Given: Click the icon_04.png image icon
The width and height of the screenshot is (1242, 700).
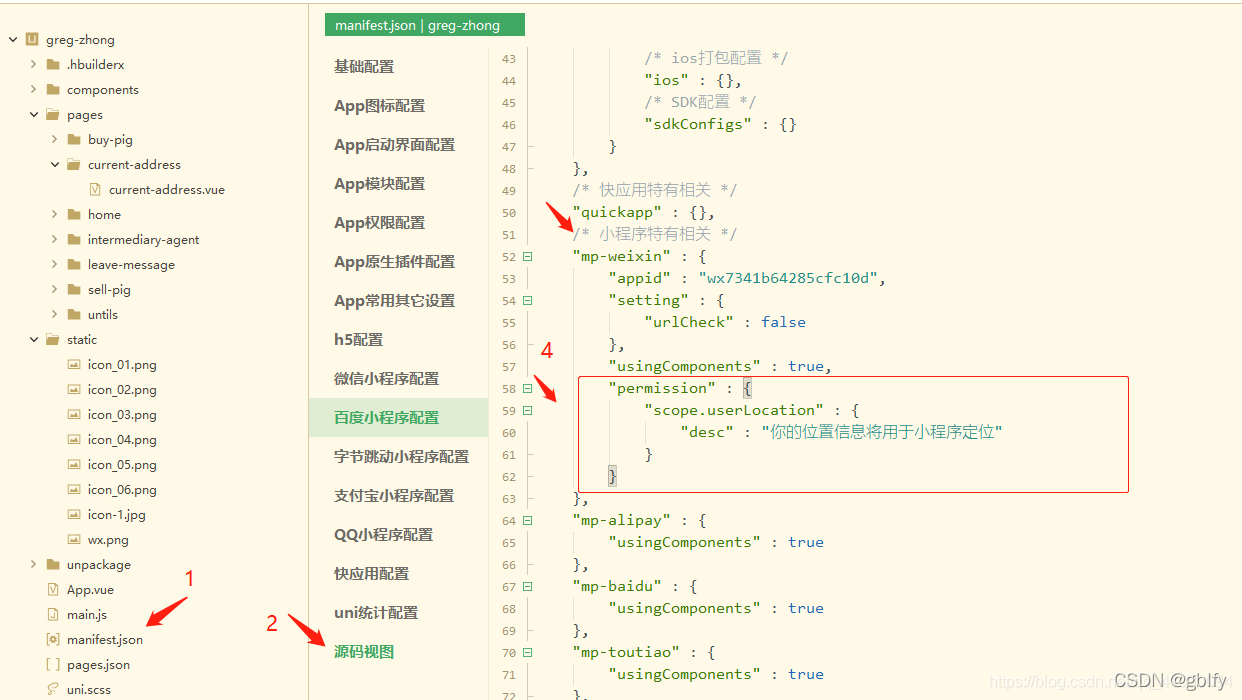Looking at the screenshot, I should (74, 440).
